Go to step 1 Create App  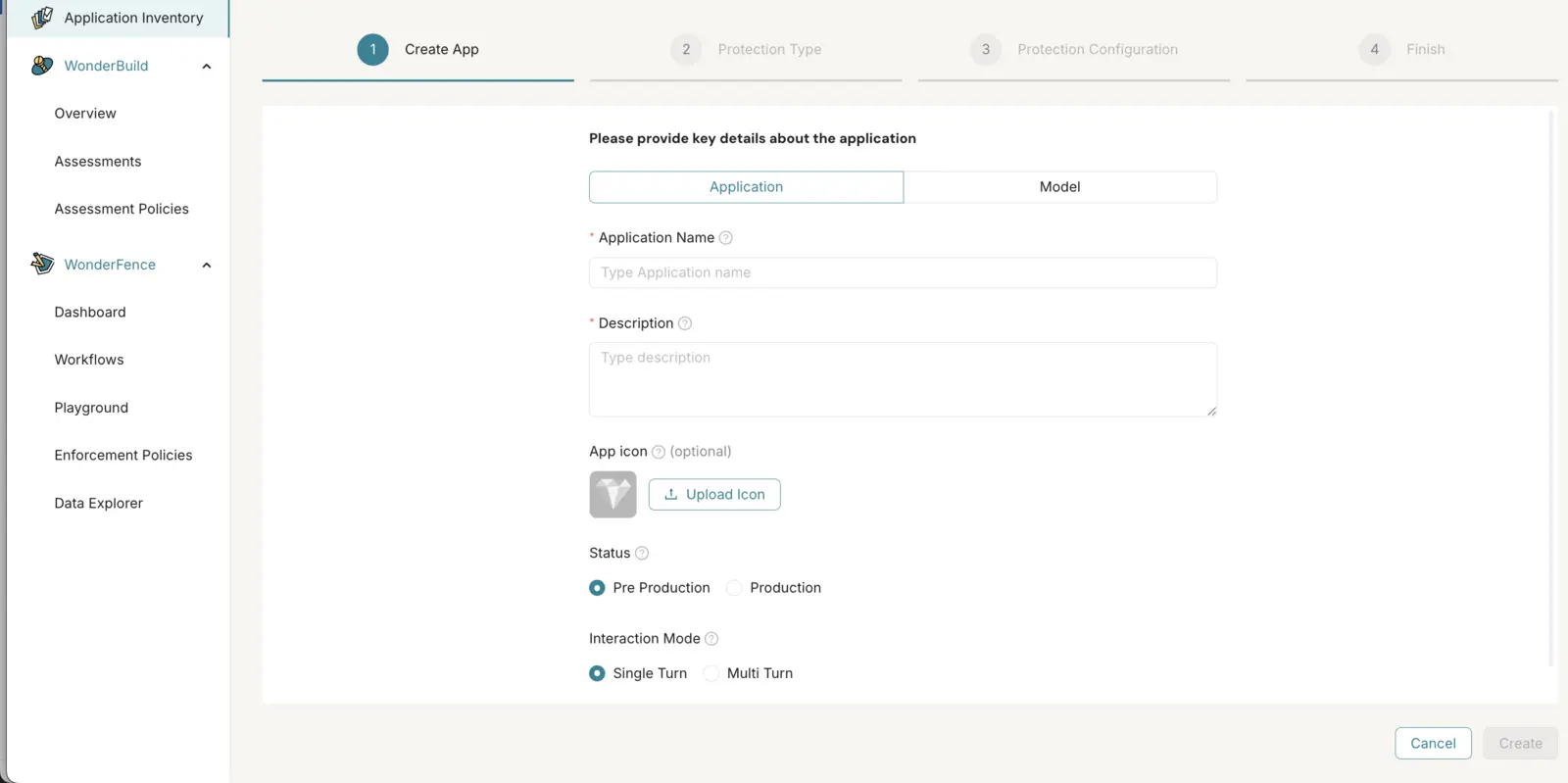[x=417, y=49]
